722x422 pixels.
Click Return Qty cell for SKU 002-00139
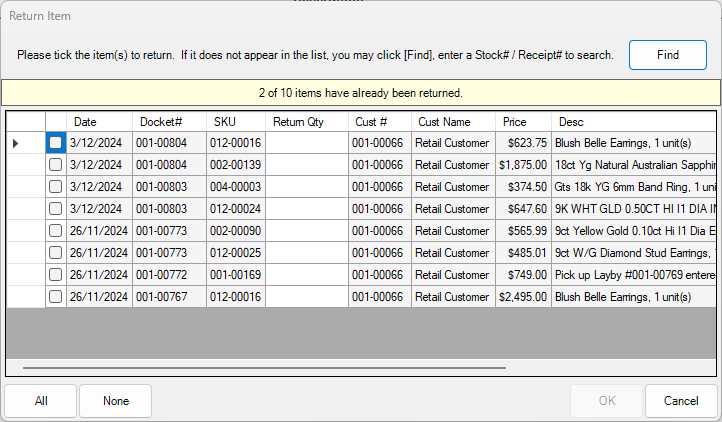pos(307,165)
